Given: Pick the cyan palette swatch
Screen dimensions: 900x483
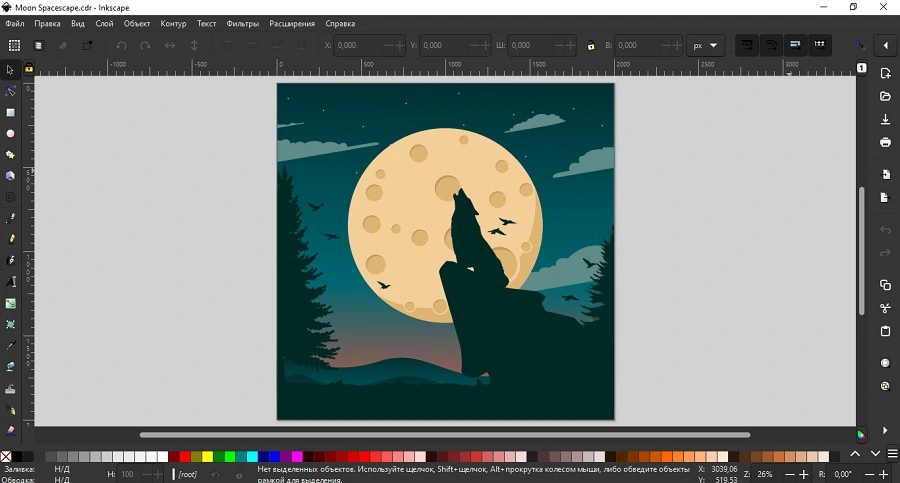Looking at the screenshot, I should (252, 457).
